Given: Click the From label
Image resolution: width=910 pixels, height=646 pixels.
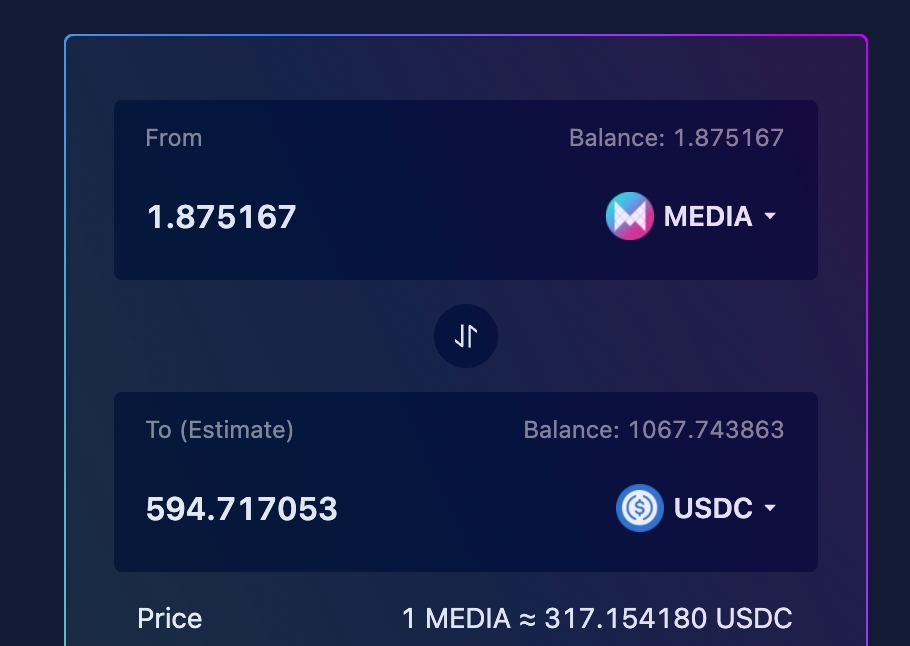Looking at the screenshot, I should coord(174,138).
